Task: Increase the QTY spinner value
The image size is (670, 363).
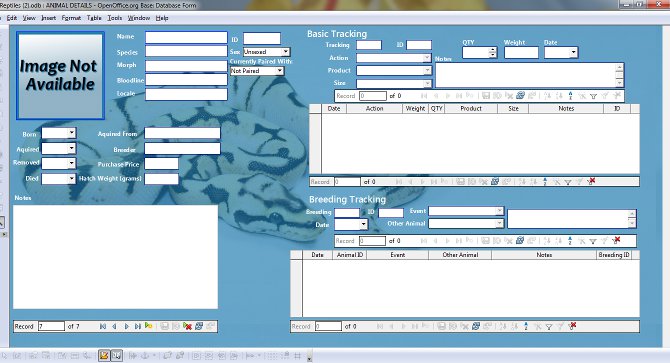Action: coord(493,50)
